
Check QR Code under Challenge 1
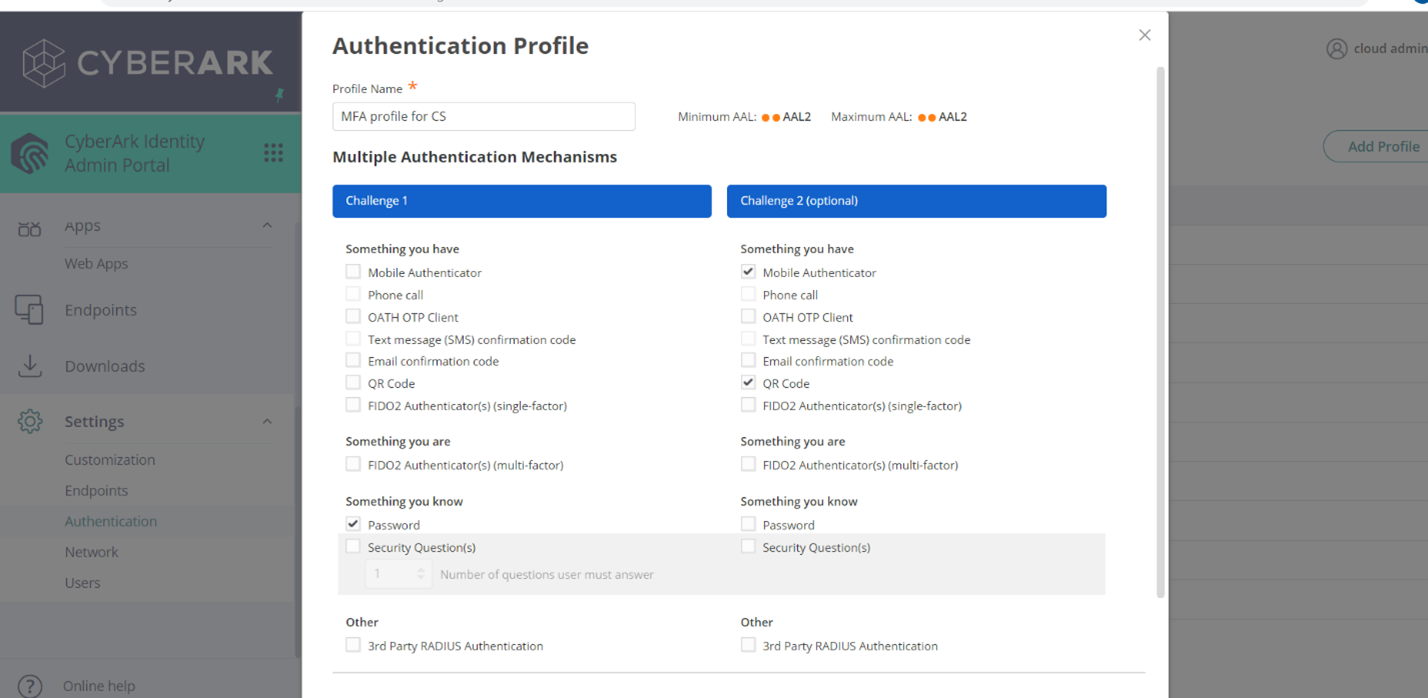click(353, 382)
